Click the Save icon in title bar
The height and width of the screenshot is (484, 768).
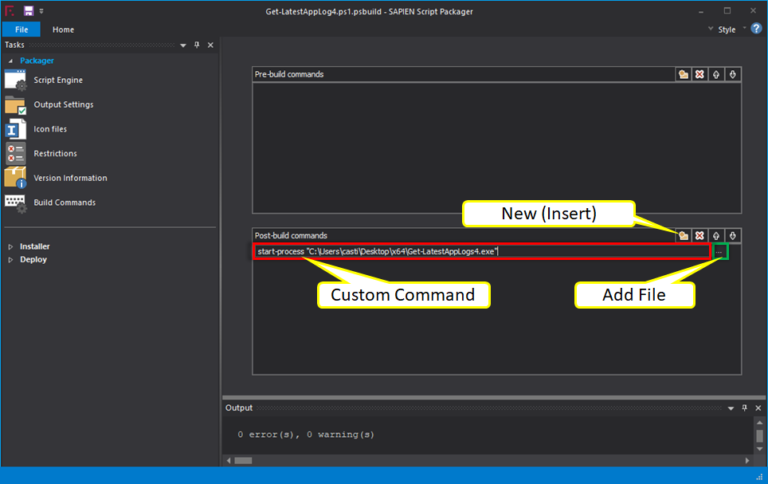28,11
